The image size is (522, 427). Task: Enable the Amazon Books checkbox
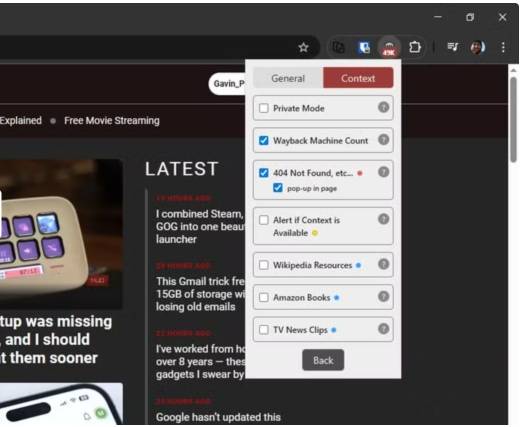pos(264,297)
